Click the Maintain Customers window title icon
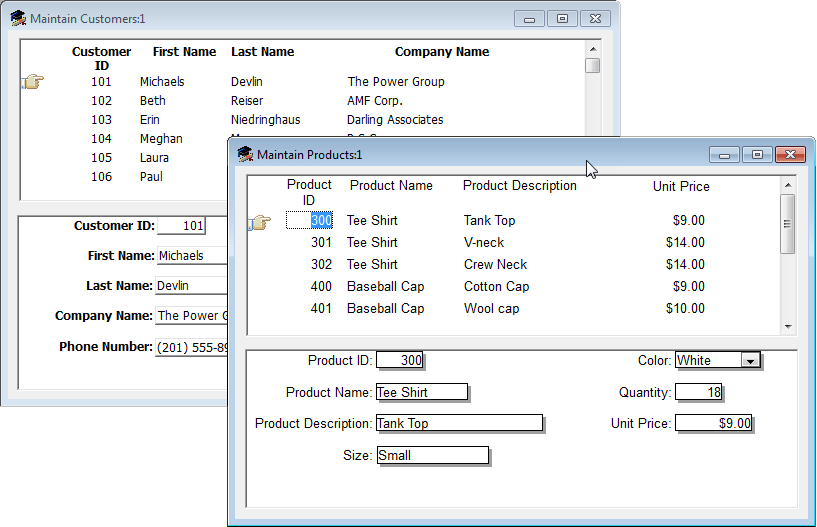 17,18
